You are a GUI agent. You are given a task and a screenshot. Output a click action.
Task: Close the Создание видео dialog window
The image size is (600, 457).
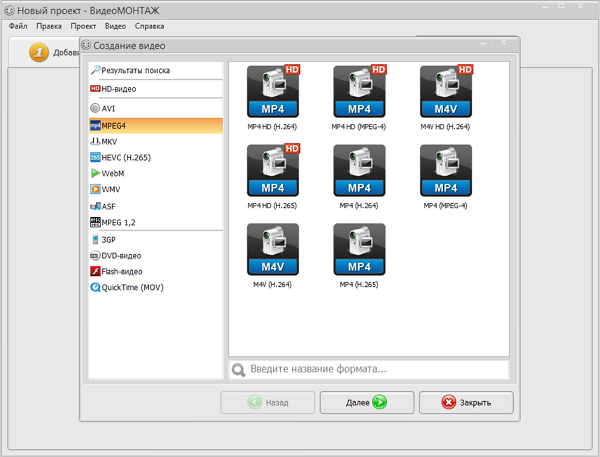tap(504, 42)
